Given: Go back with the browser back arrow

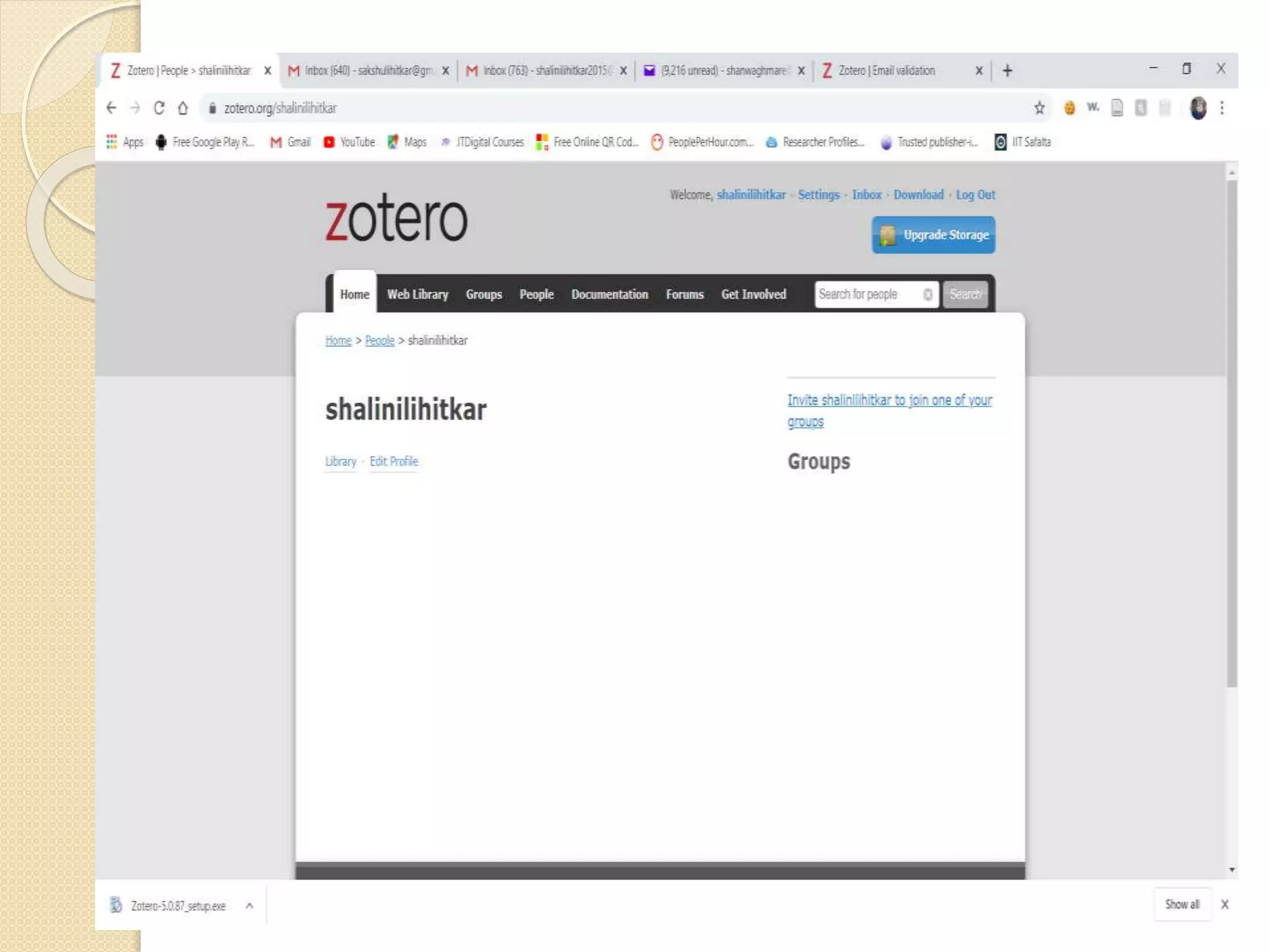Looking at the screenshot, I should [112, 108].
